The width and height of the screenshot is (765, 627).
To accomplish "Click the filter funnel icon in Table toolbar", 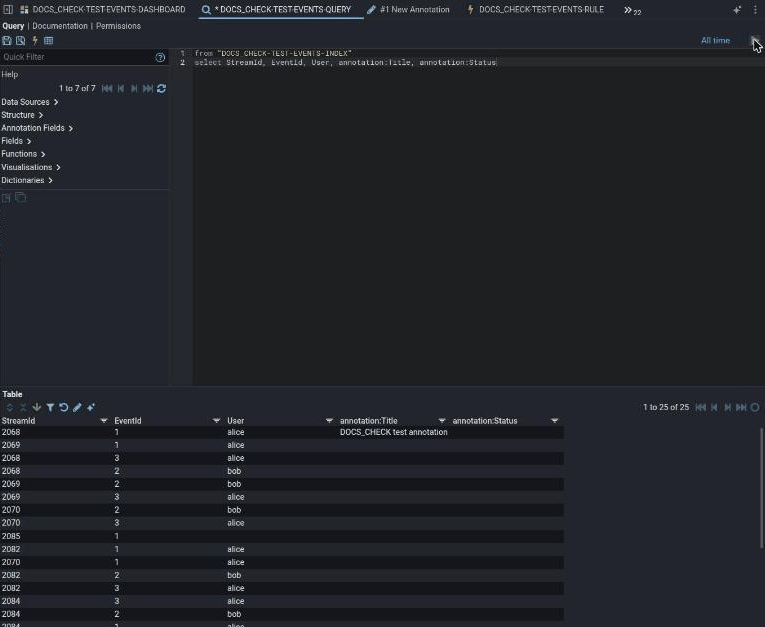I will 50,407.
